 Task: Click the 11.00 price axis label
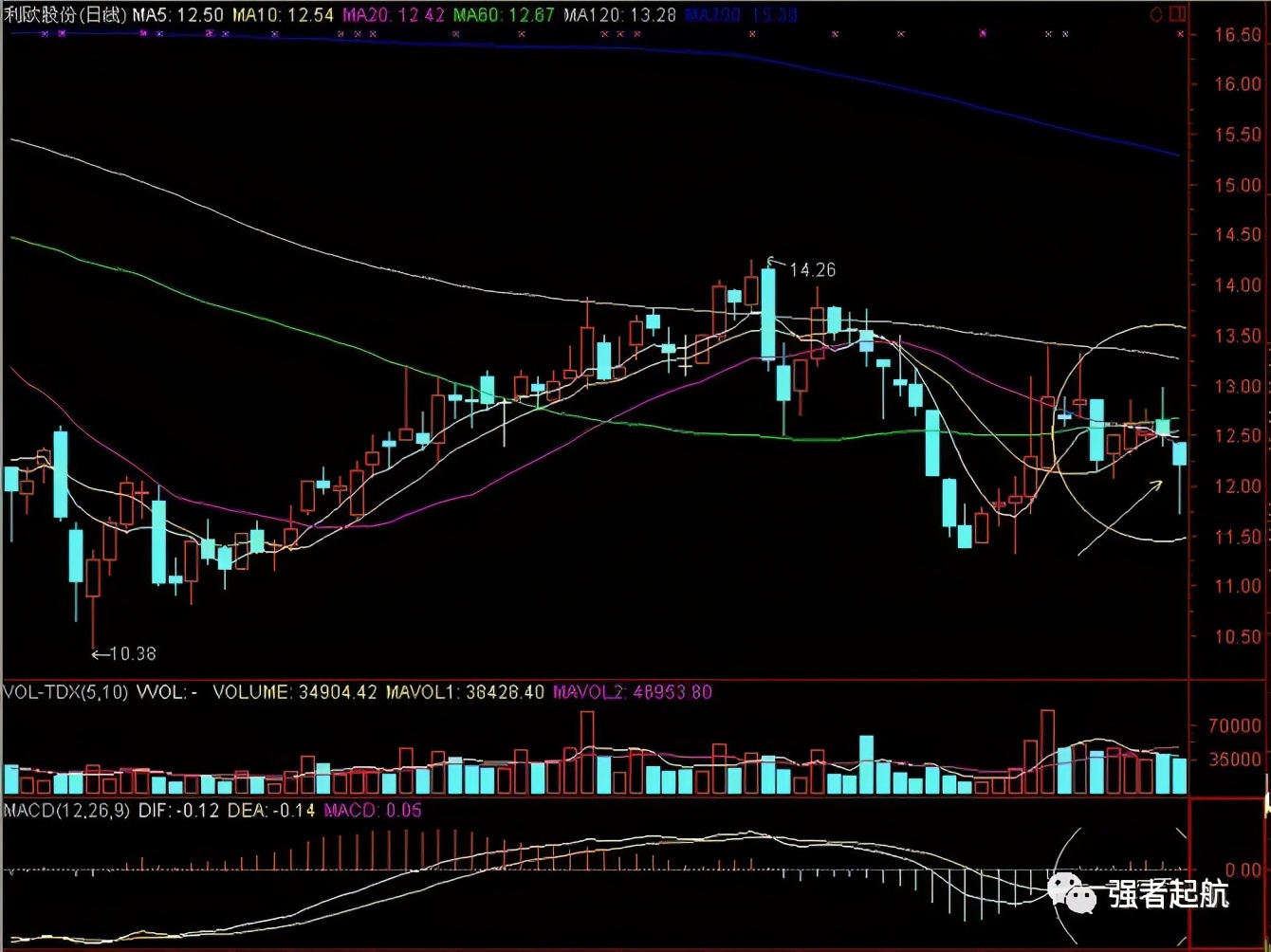tap(1237, 586)
